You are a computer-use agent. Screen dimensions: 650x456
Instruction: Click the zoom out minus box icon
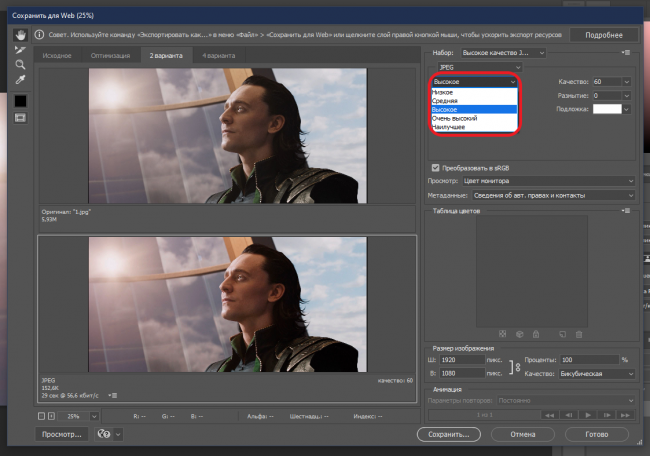(41, 416)
